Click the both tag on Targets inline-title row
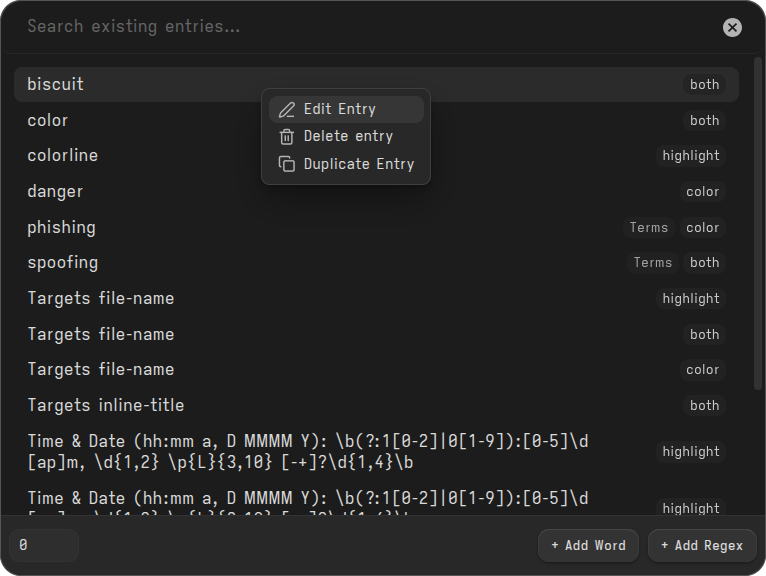The image size is (766, 576). coord(704,405)
